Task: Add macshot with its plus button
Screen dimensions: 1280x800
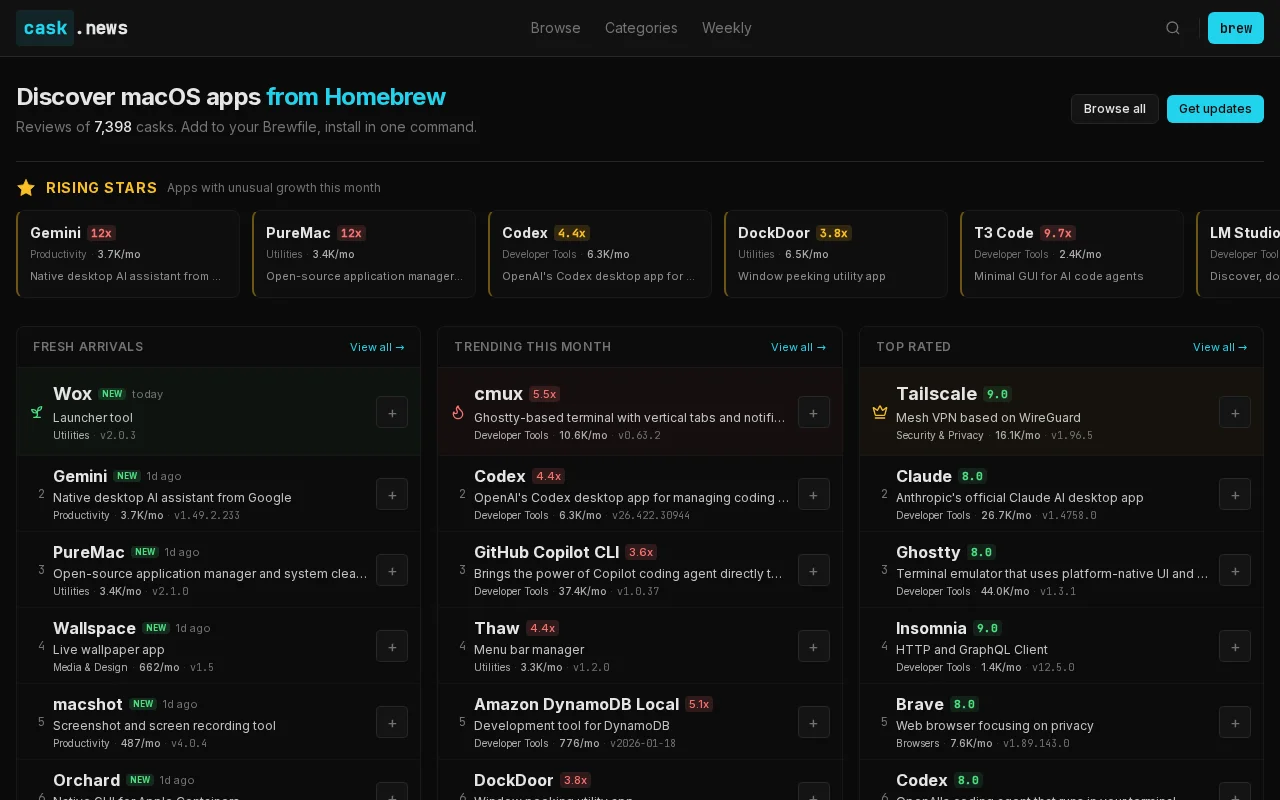Action: (x=392, y=722)
